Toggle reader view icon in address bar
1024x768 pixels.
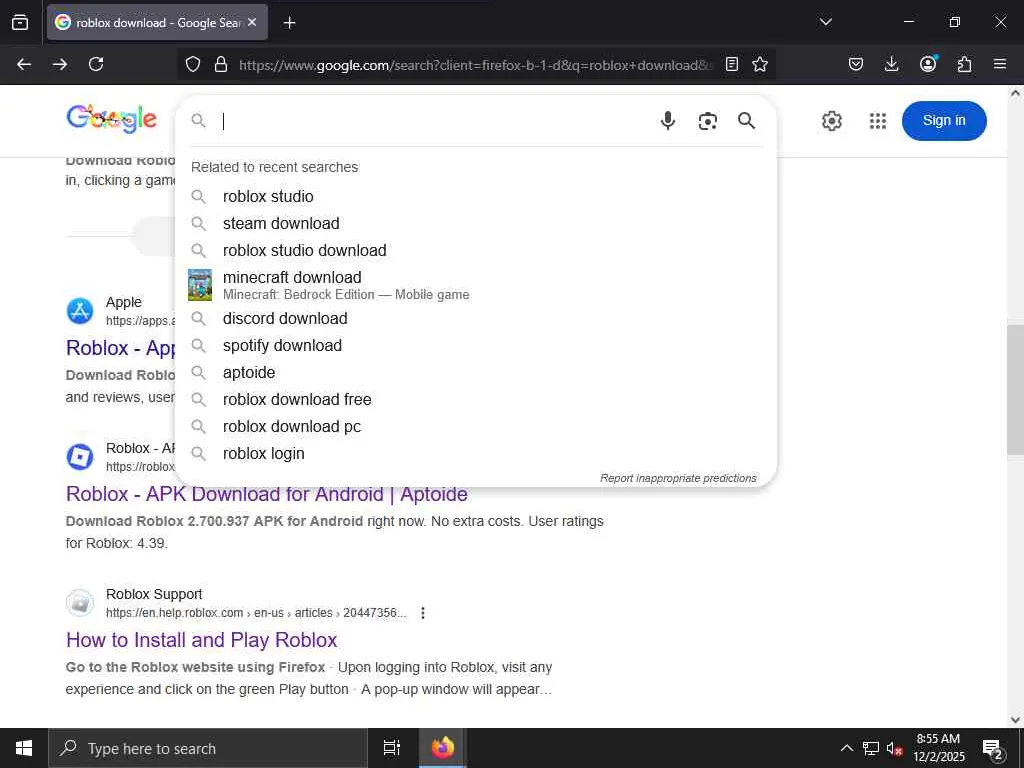[x=732, y=64]
